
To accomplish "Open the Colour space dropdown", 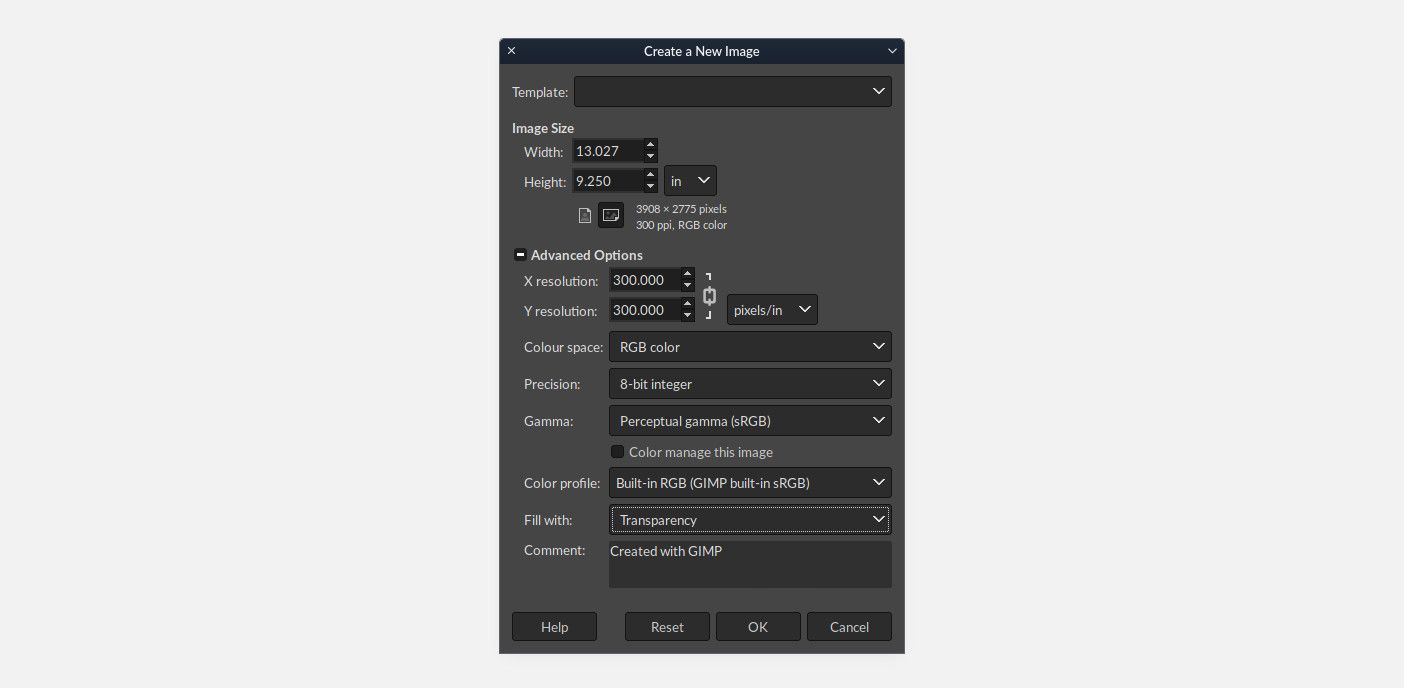I will point(750,347).
